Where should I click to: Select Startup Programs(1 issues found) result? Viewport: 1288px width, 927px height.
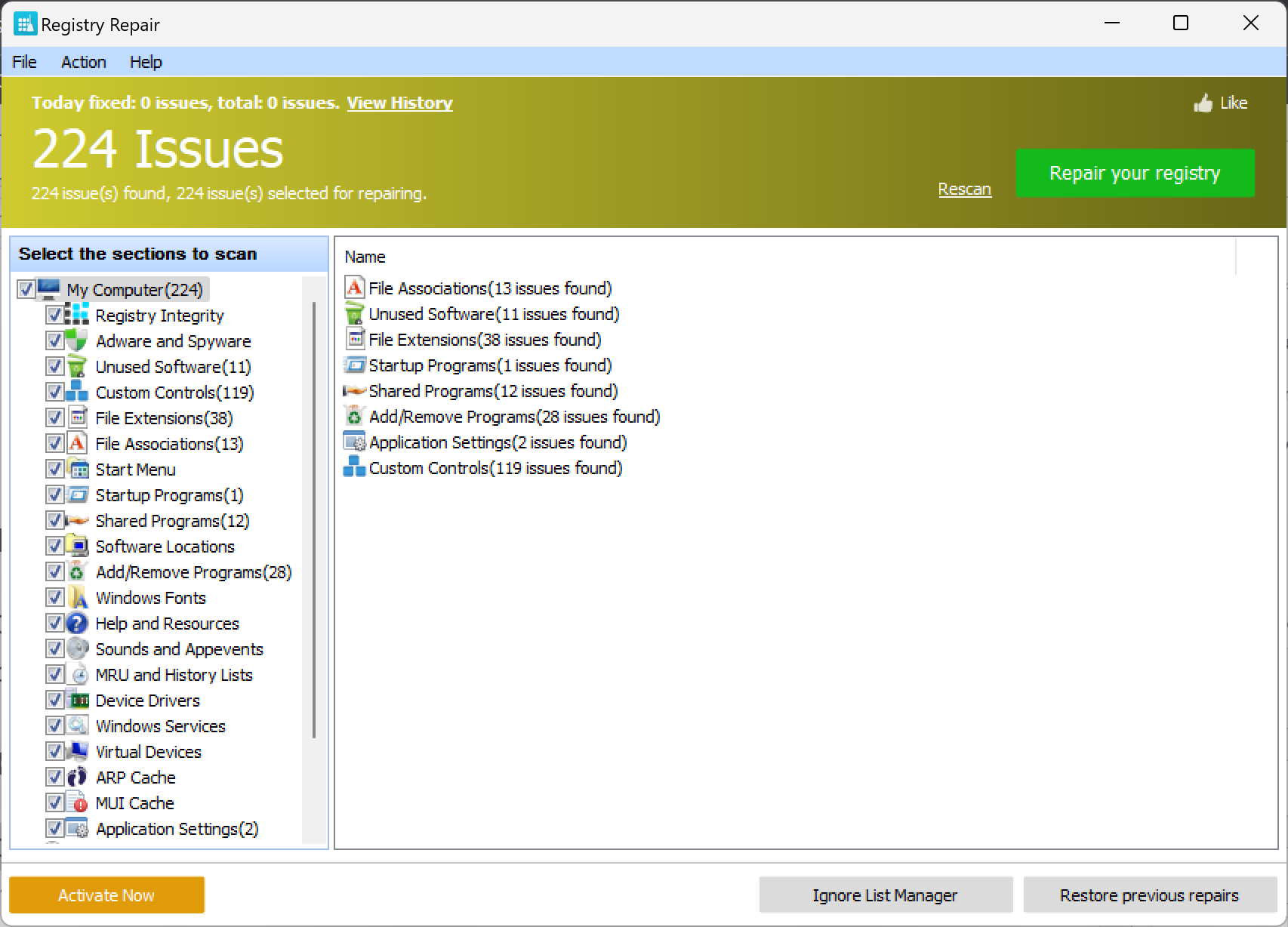490,365
